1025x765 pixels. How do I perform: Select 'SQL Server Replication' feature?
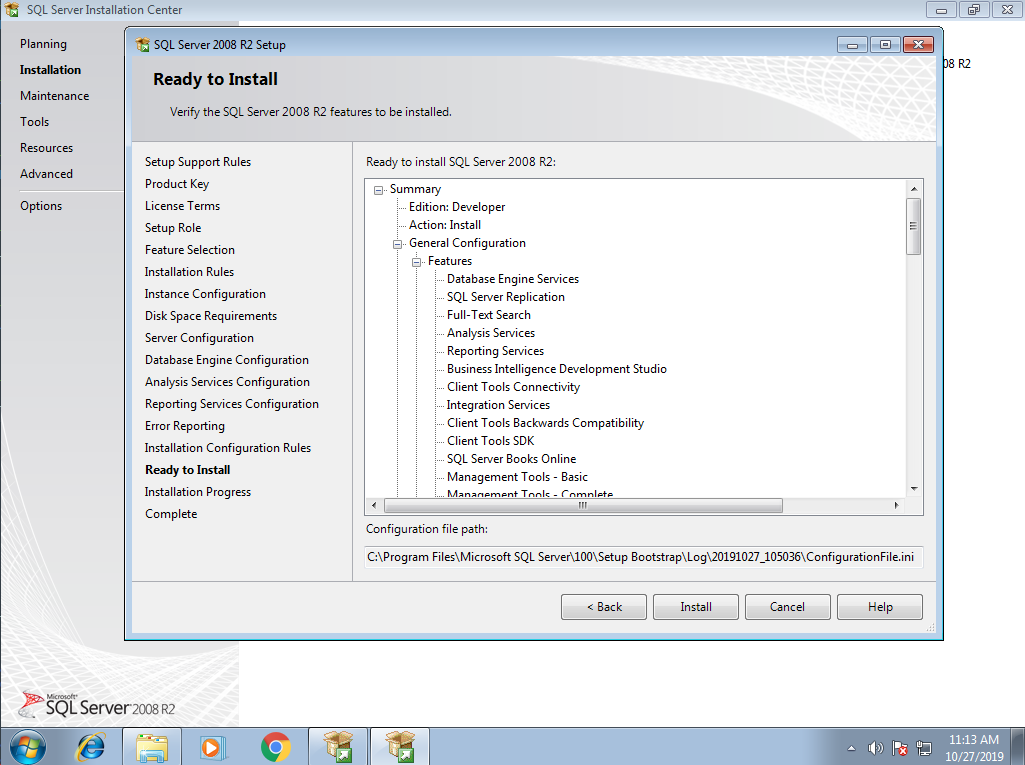coord(506,297)
